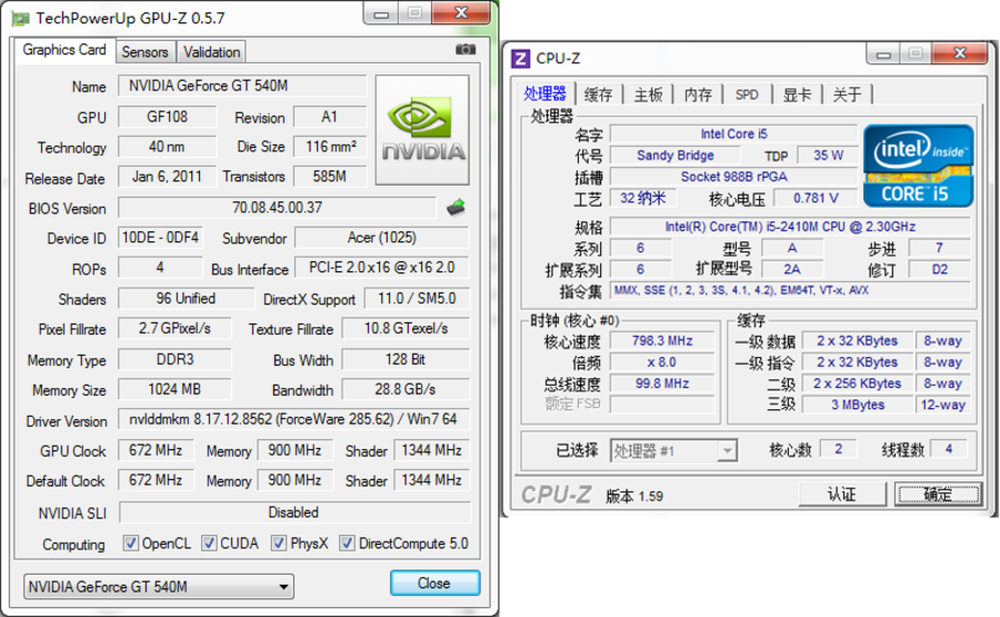Open the 关于 tab in CPU-Z
This screenshot has height=617, width=1000.
click(x=847, y=95)
